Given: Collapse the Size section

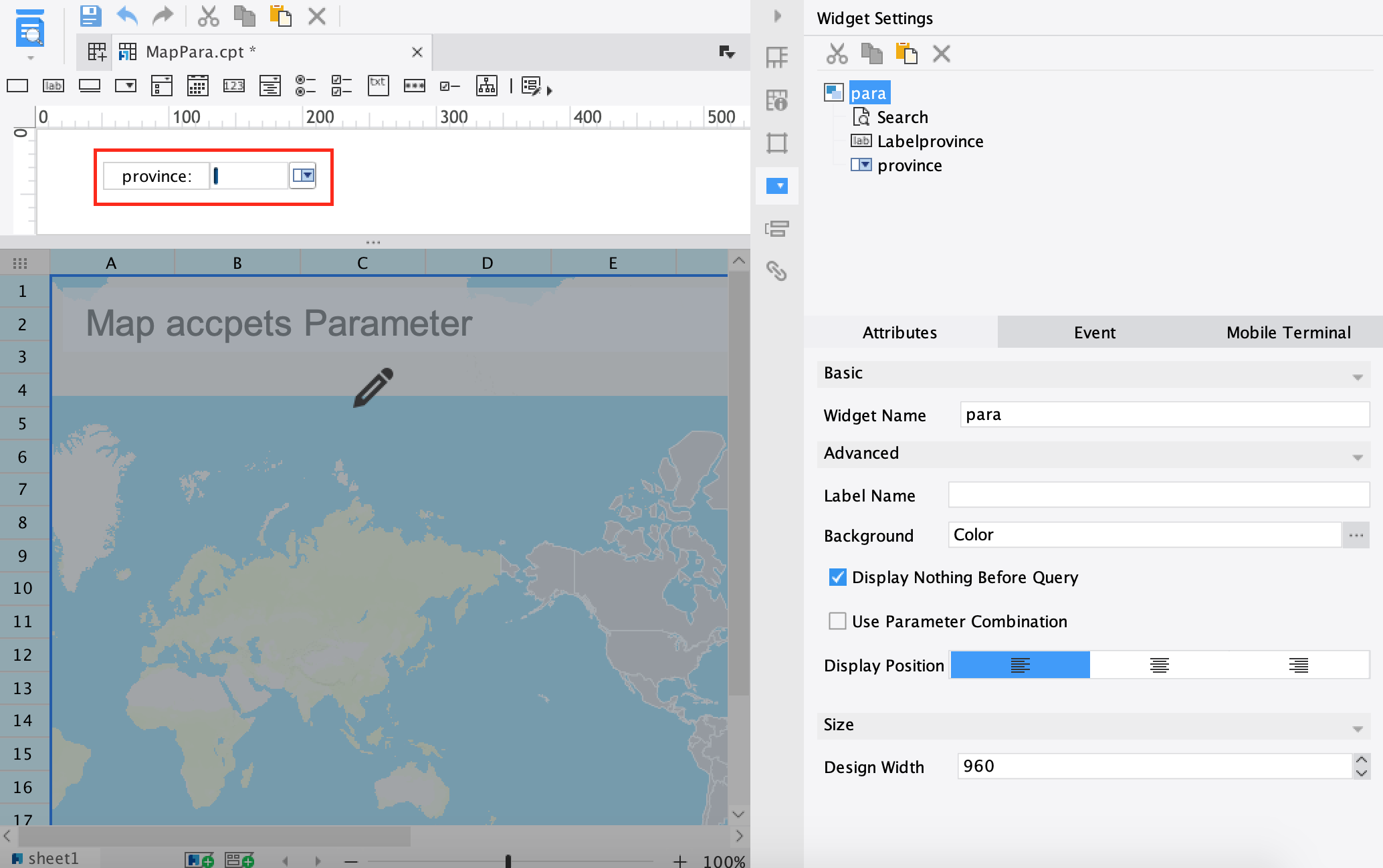Looking at the screenshot, I should coord(1358,728).
